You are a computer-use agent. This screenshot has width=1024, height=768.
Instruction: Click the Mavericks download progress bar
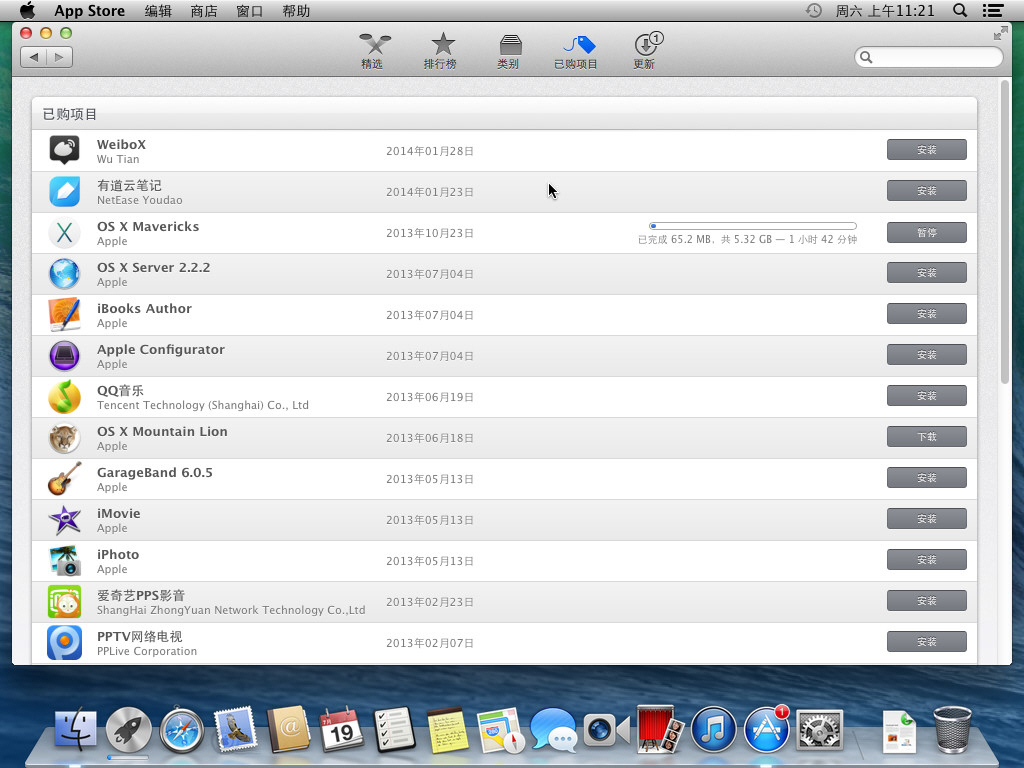pyautogui.click(x=753, y=226)
